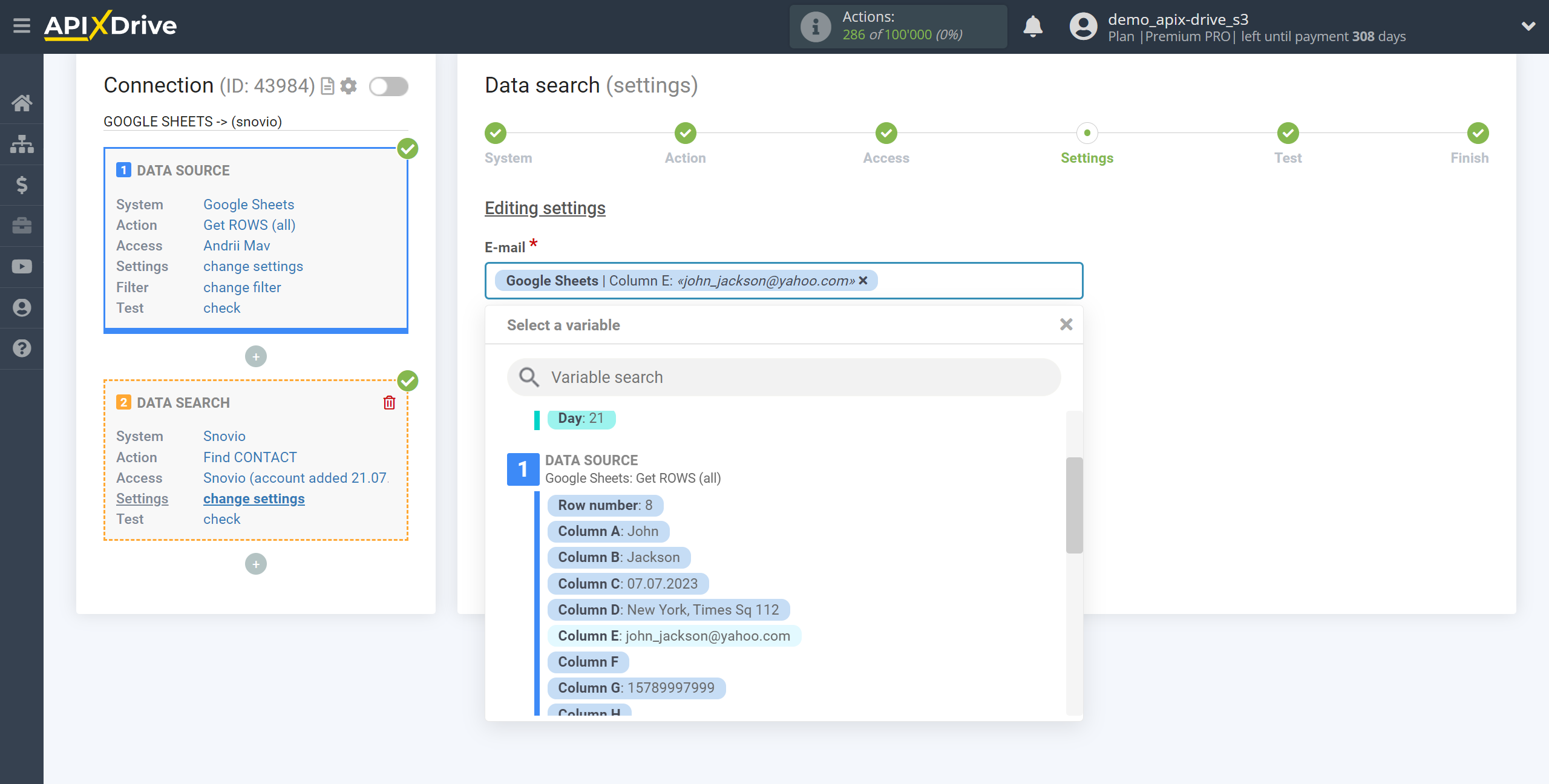Open Andrii Mav access link
Image resolution: width=1549 pixels, height=784 pixels.
(237, 246)
